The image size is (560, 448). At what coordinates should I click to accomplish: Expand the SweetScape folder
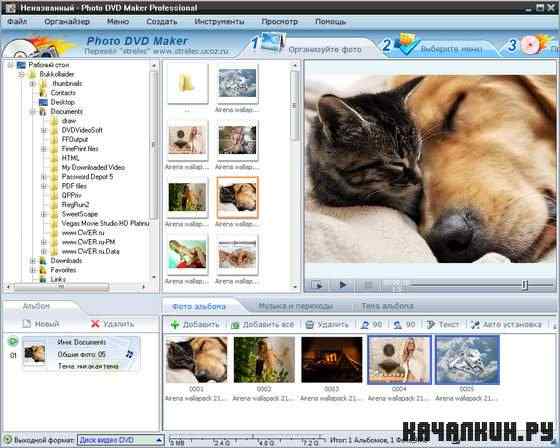[x=44, y=214]
